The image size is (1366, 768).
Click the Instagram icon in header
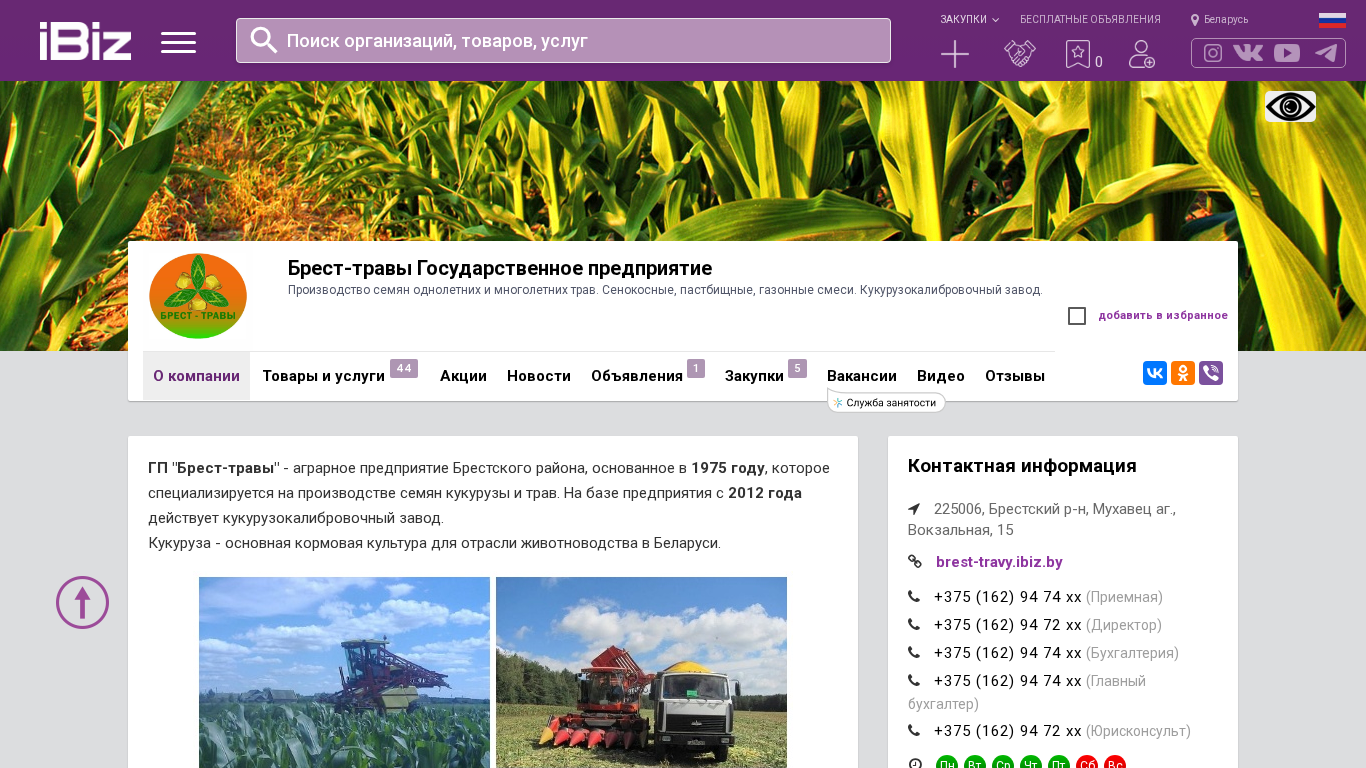click(1213, 53)
